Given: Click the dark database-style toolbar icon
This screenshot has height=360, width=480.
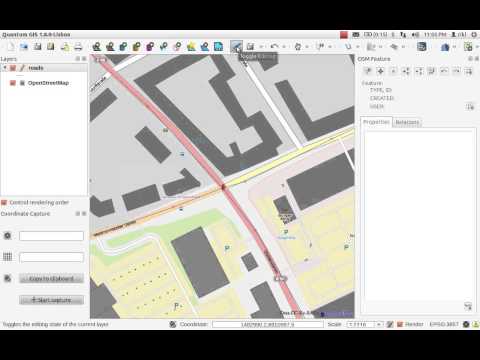Looking at the screenshot, I should tap(422, 46).
